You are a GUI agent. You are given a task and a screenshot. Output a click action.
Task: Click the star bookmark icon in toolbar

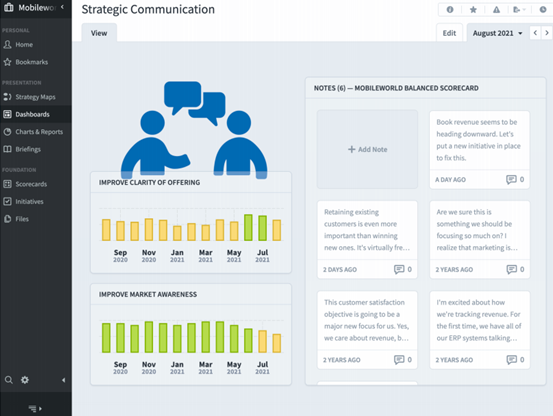[x=473, y=10]
